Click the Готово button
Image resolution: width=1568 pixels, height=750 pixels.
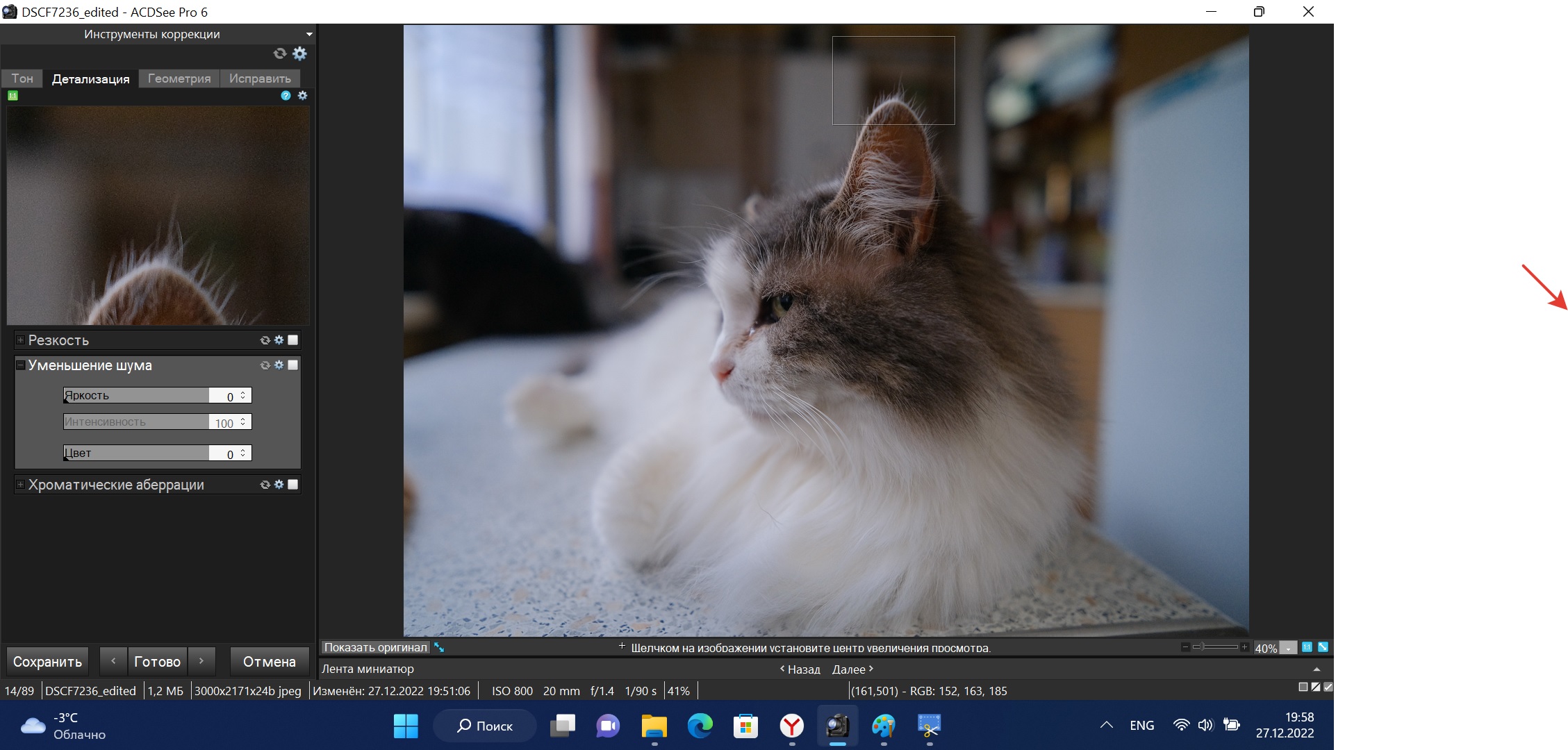pyautogui.click(x=158, y=662)
